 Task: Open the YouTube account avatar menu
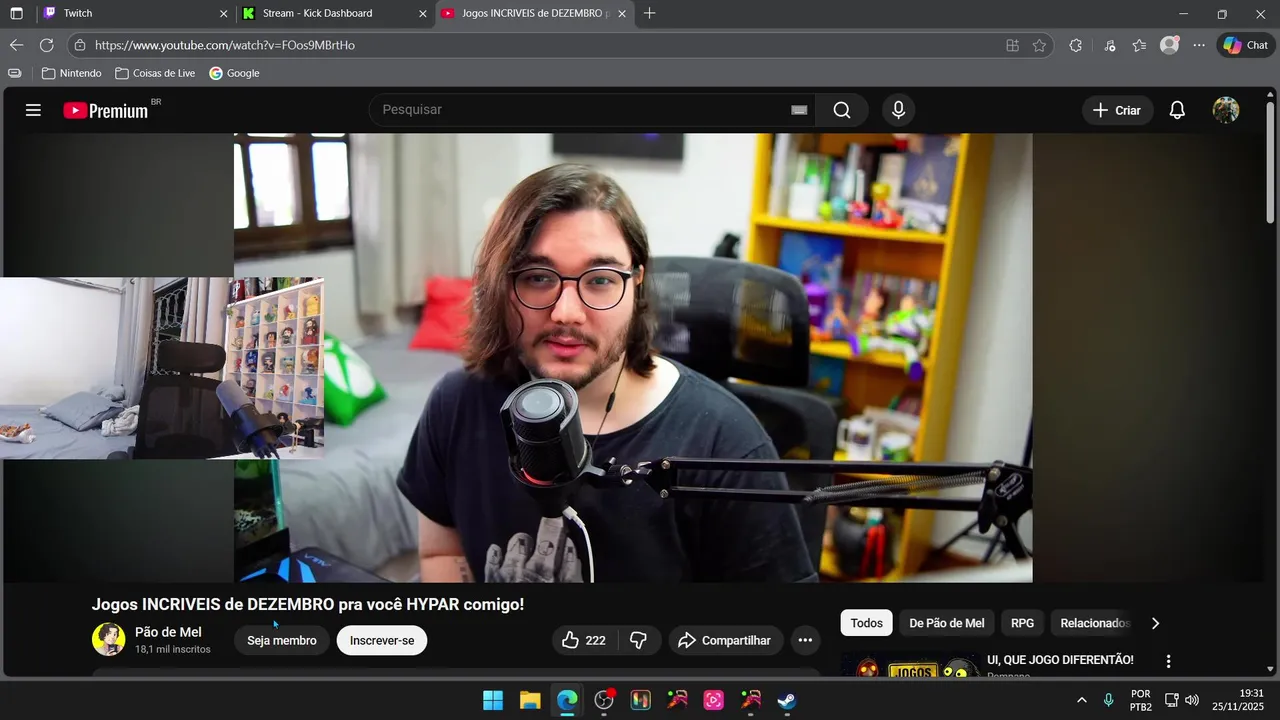tap(1226, 110)
